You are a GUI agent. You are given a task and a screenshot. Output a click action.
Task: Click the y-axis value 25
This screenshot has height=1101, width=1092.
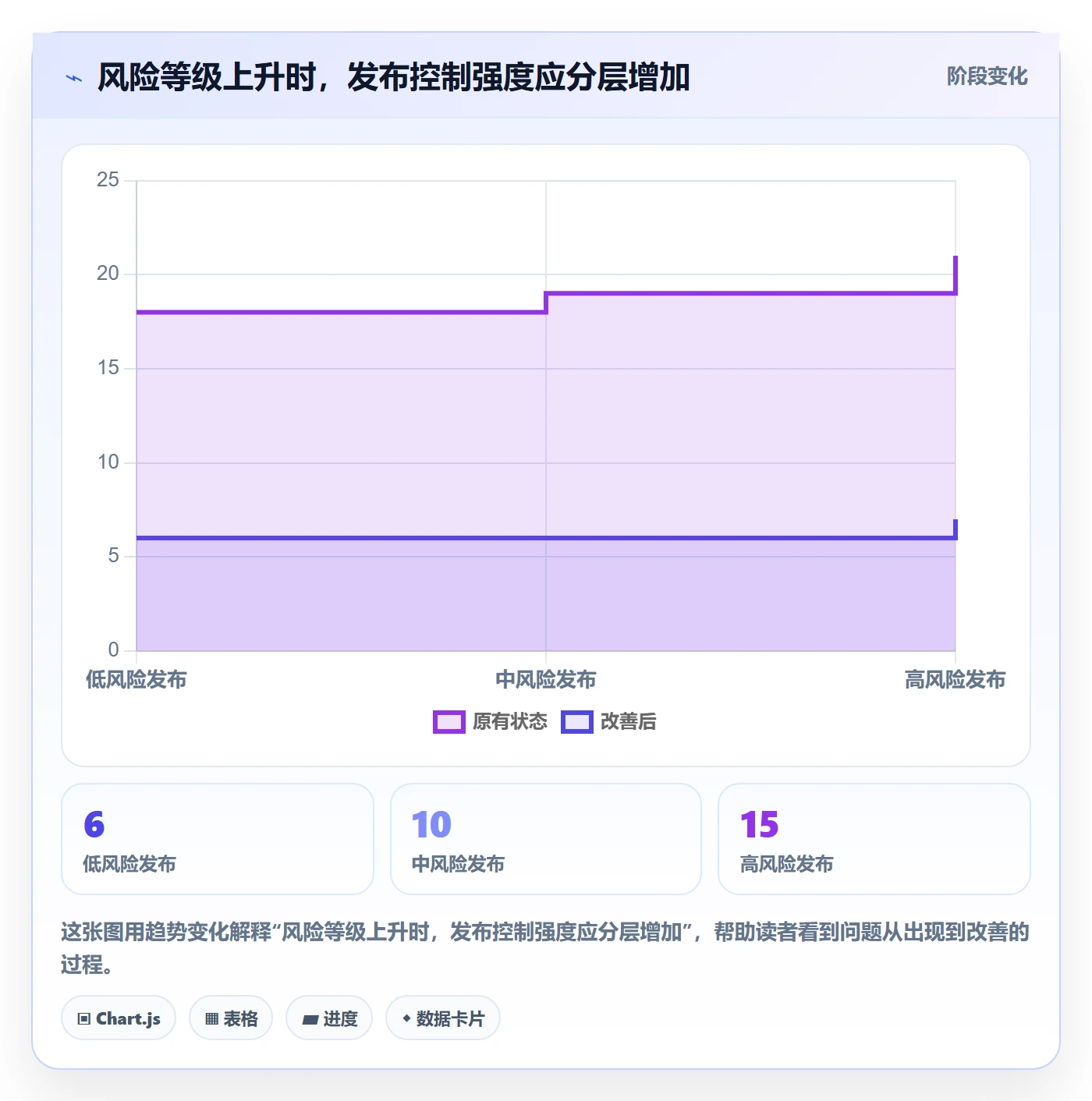108,180
